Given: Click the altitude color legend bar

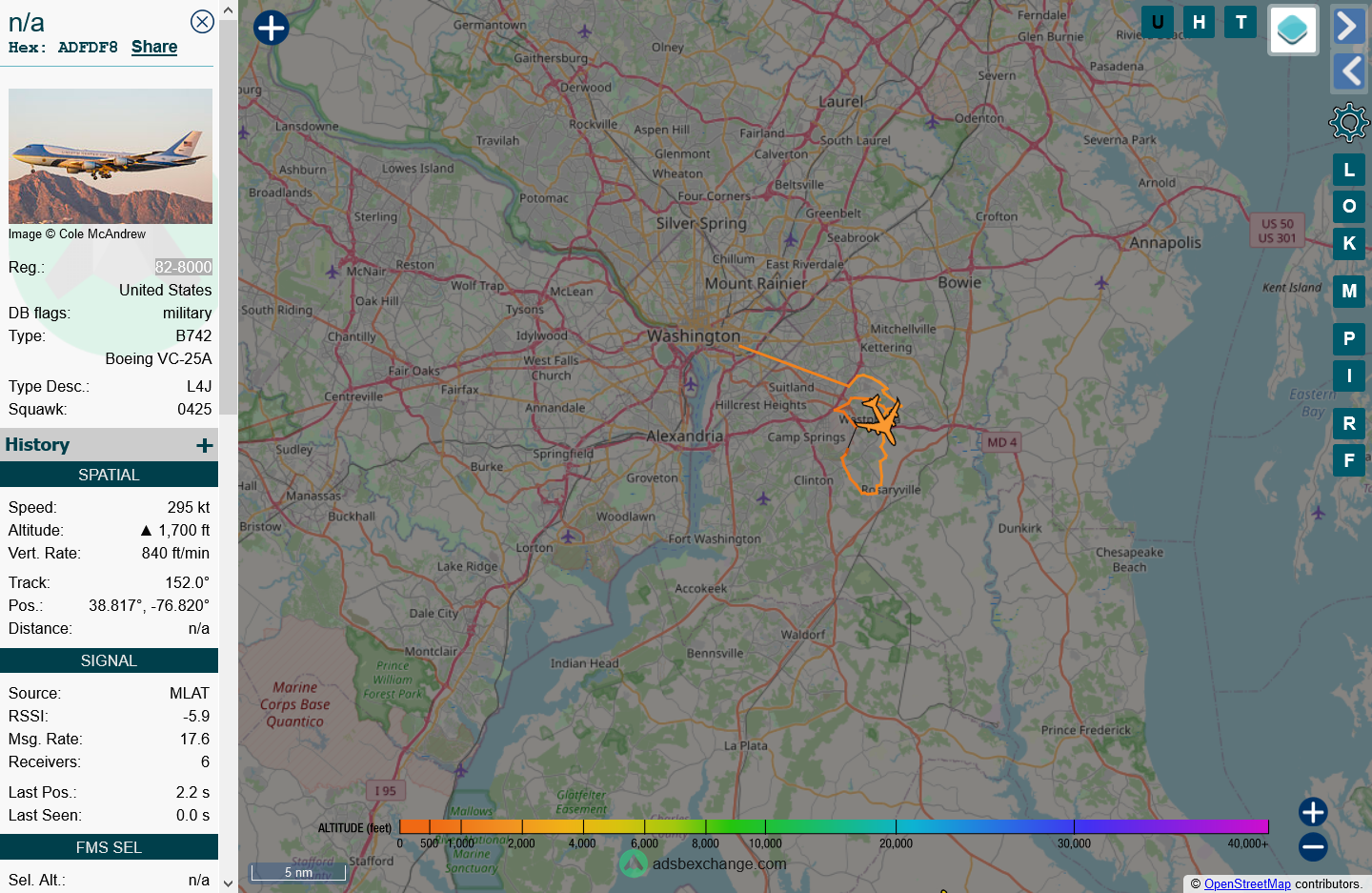Looking at the screenshot, I should (x=834, y=826).
